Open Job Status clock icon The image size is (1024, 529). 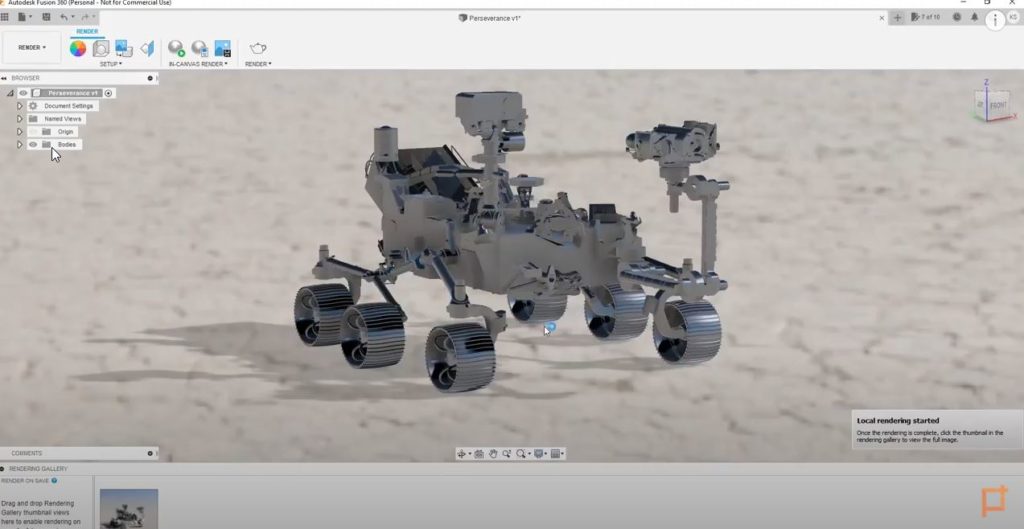coord(957,18)
